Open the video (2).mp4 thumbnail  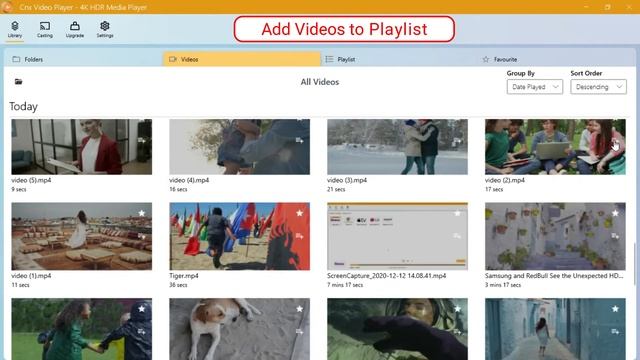pos(555,147)
